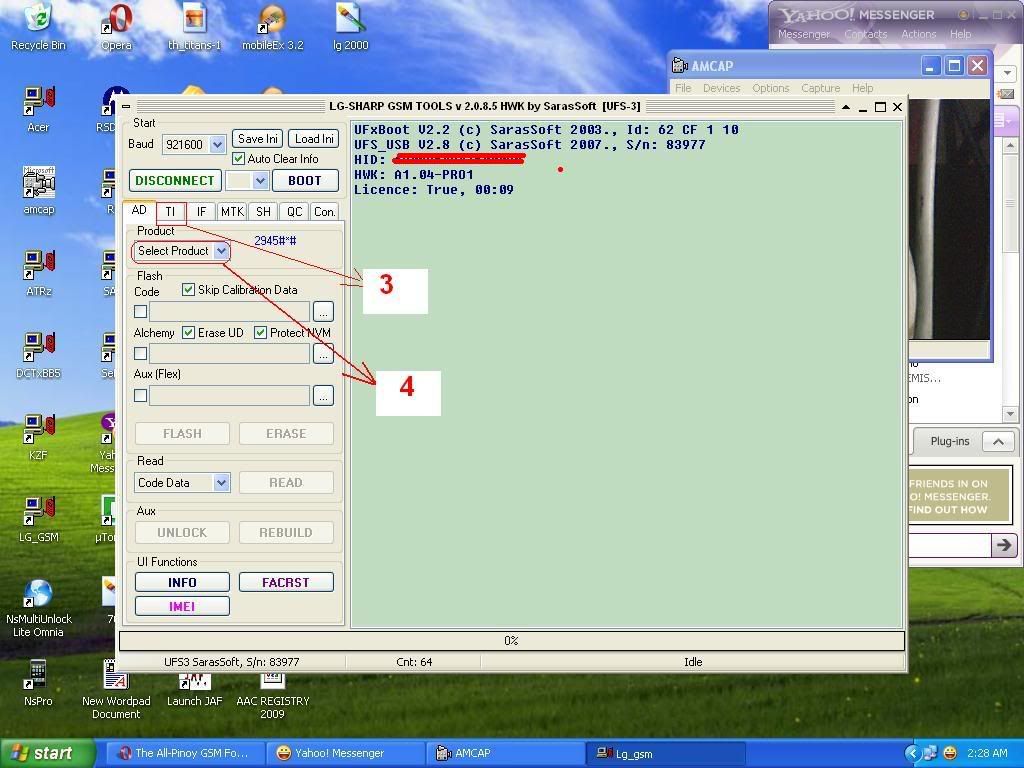The width and height of the screenshot is (1024, 768).
Task: Click the IMEI button
Action: [x=182, y=606]
